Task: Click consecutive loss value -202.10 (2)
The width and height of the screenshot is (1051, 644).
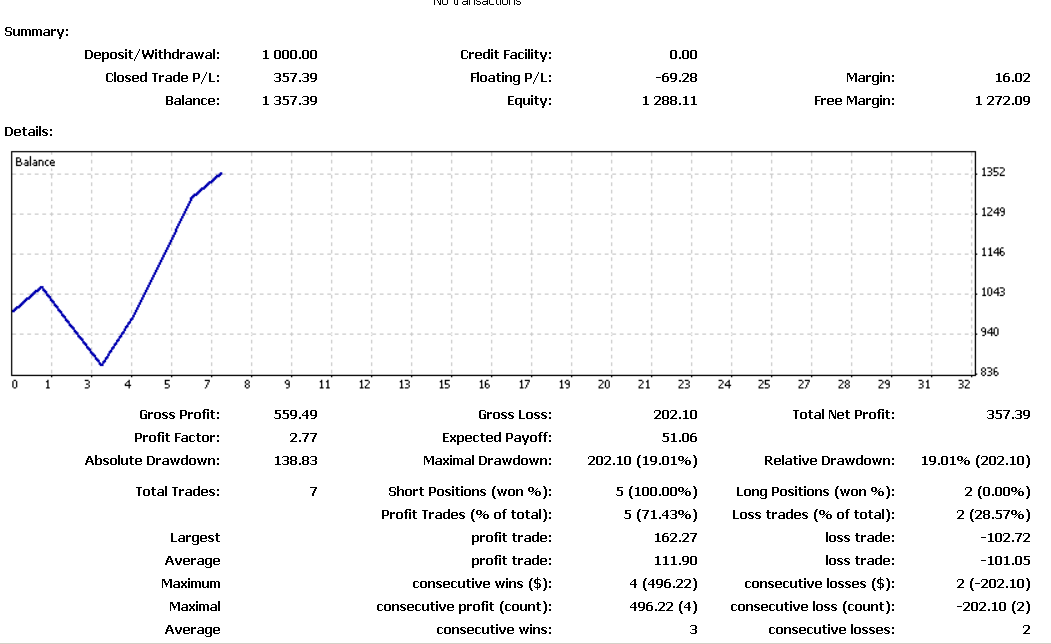Action: 993,606
